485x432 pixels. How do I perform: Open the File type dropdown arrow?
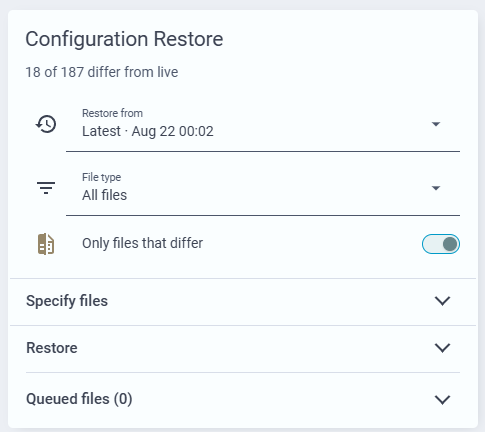point(436,188)
